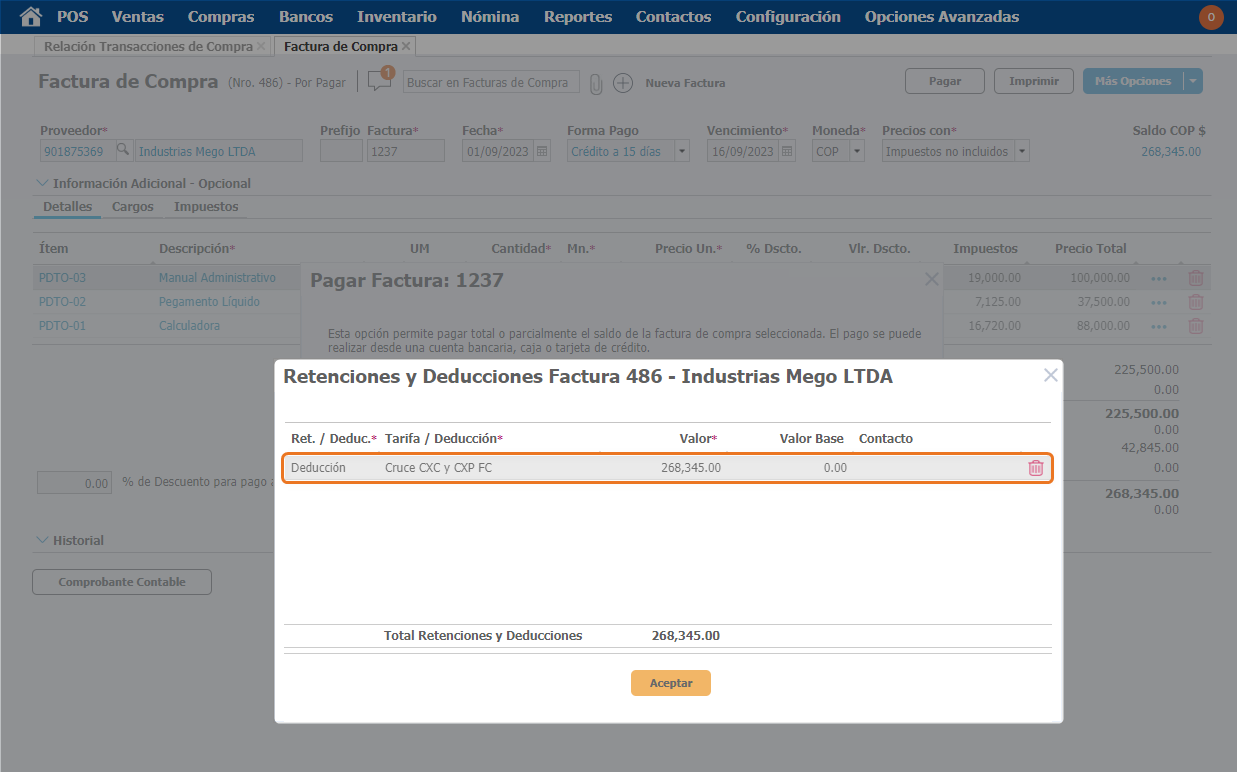Image resolution: width=1237 pixels, height=772 pixels.
Task: Click the Comprobante Contable button
Action: click(122, 582)
